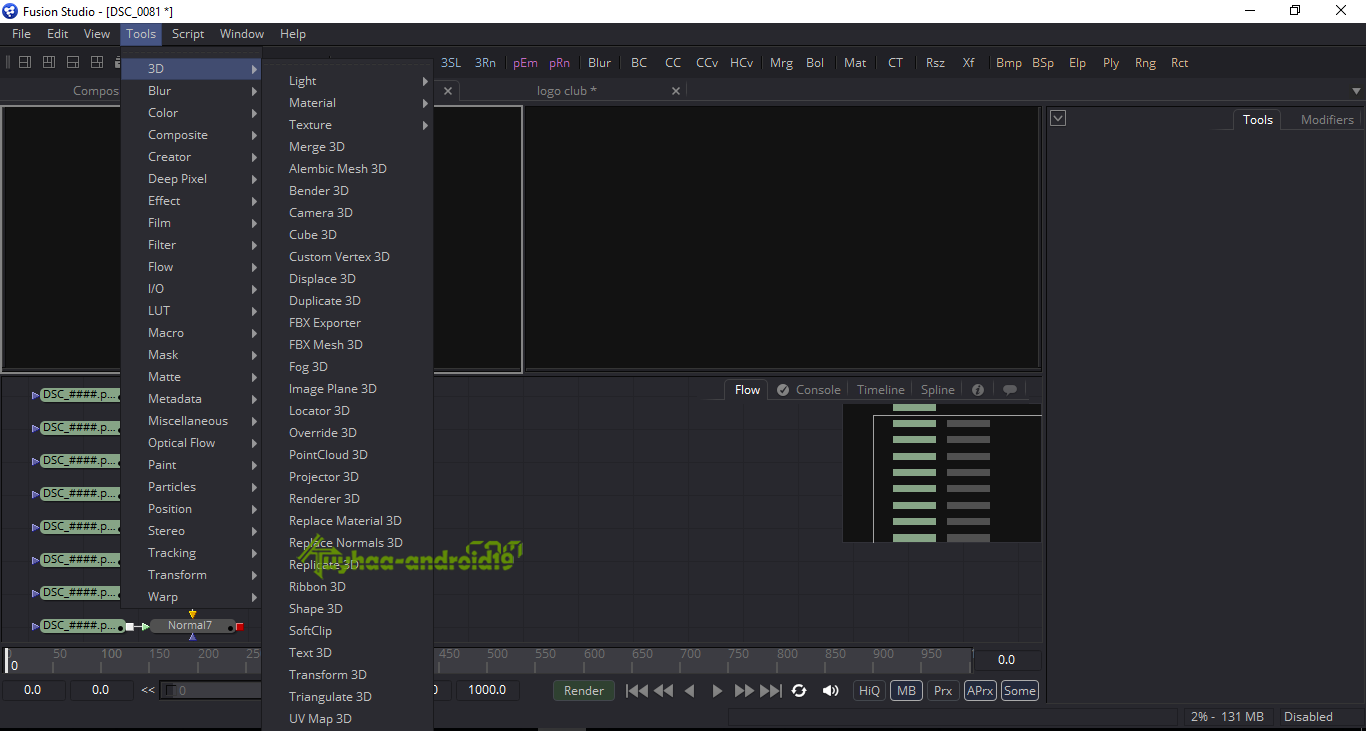Image resolution: width=1366 pixels, height=731 pixels.
Task: Add the Ply polygon mask tool
Action: click(1111, 62)
